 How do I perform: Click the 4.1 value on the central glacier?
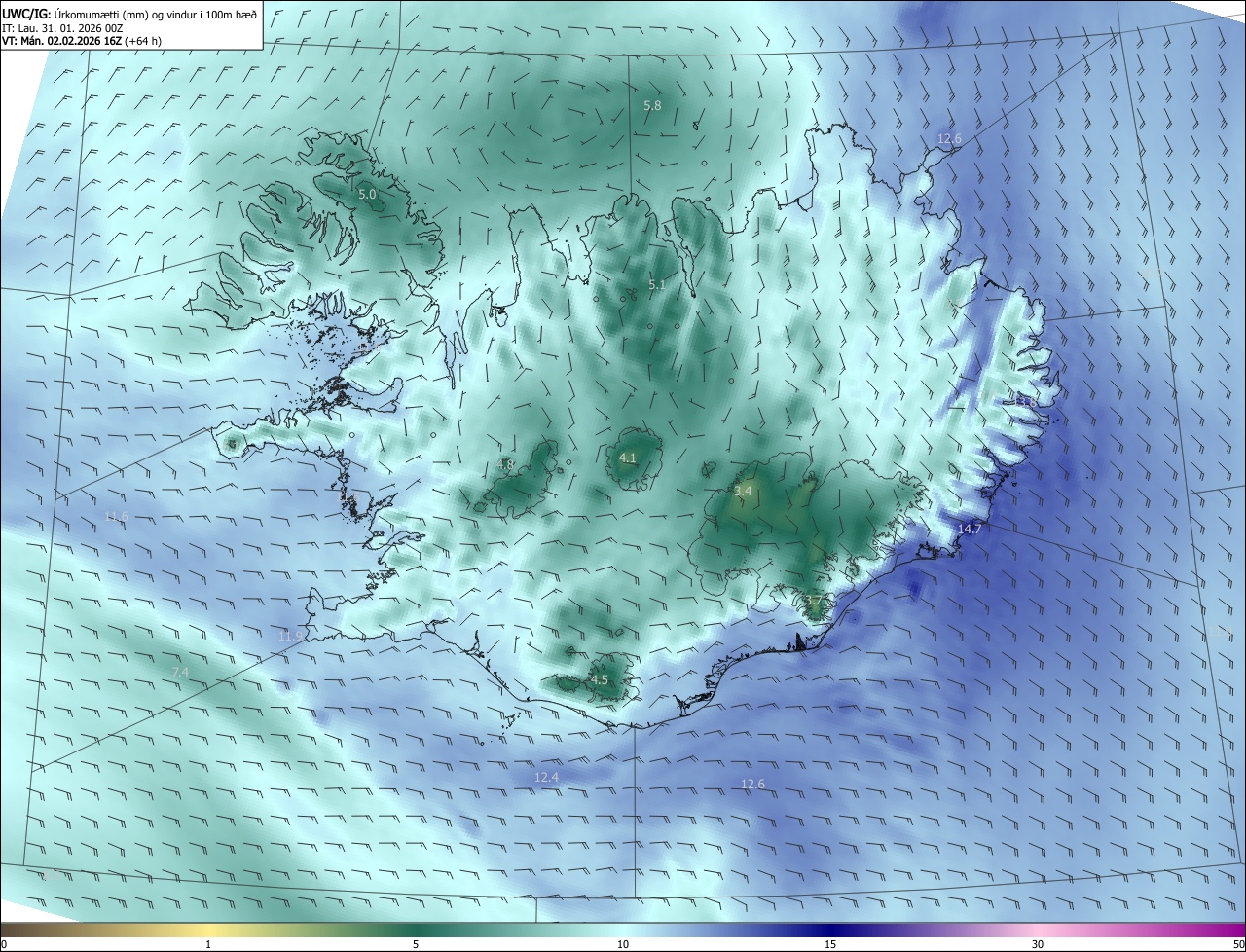click(628, 458)
